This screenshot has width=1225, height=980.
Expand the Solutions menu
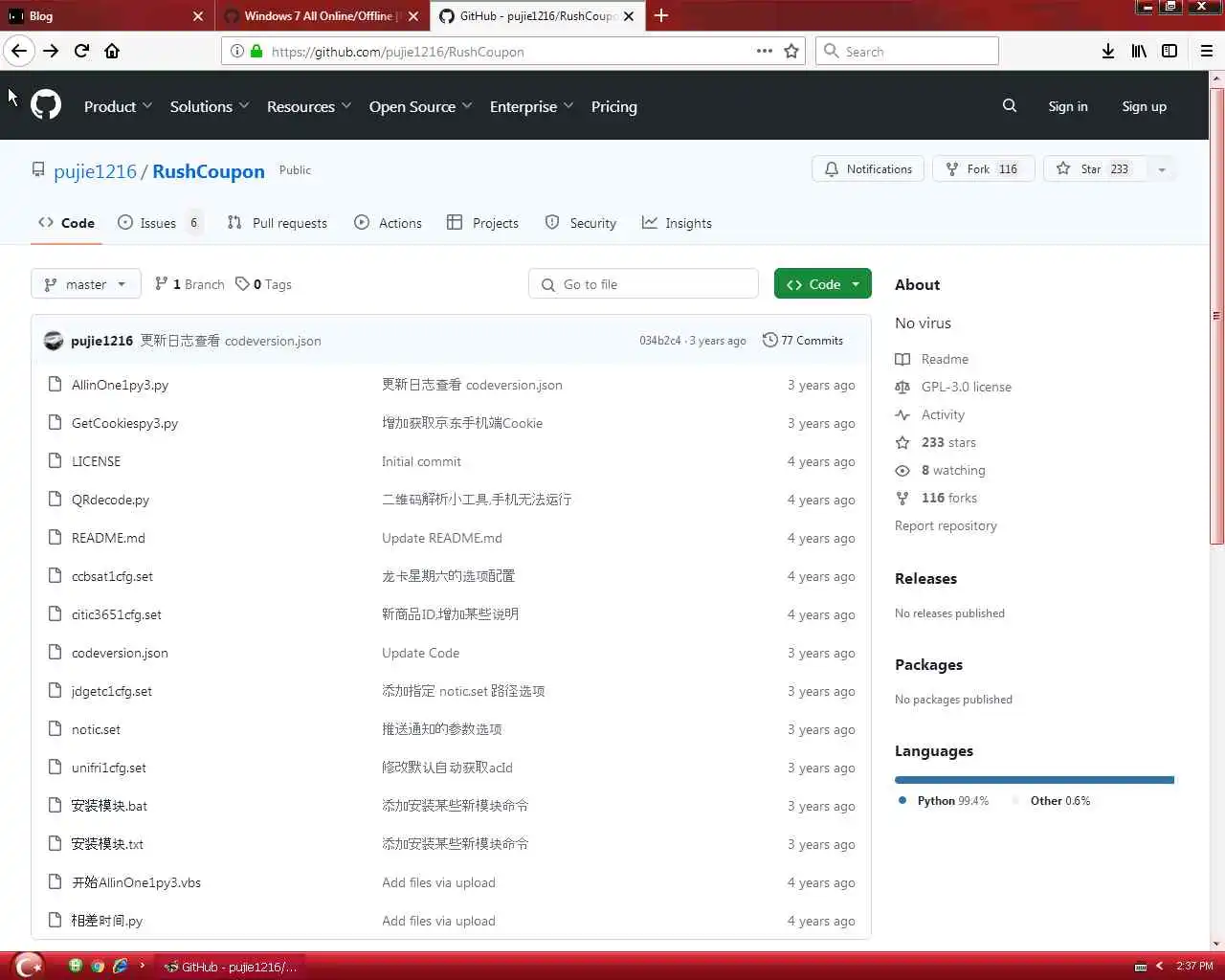(210, 106)
